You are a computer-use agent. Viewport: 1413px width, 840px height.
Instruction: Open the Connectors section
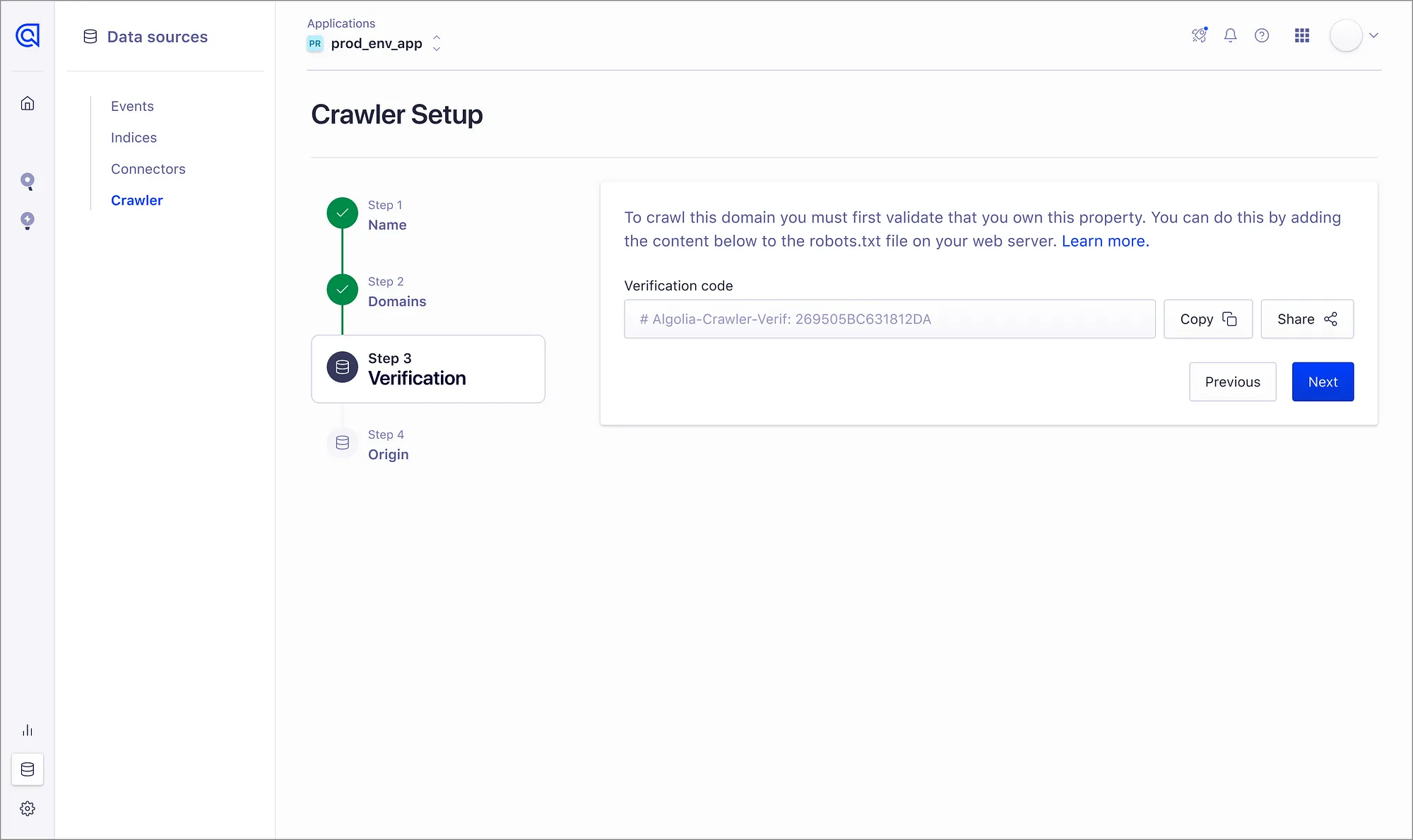coord(148,169)
